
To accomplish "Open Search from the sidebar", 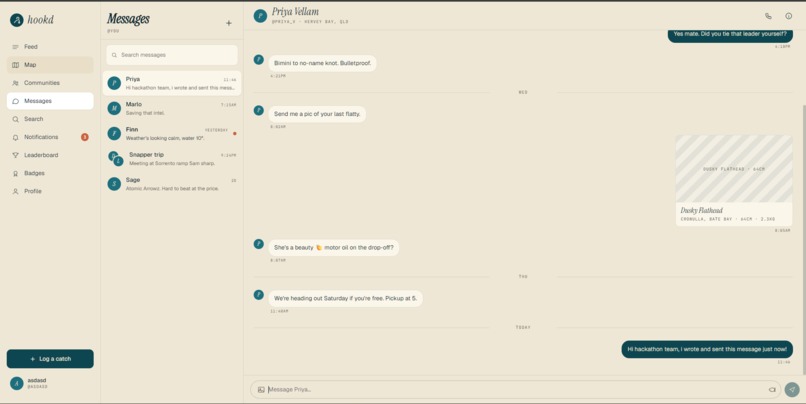I will point(50,119).
